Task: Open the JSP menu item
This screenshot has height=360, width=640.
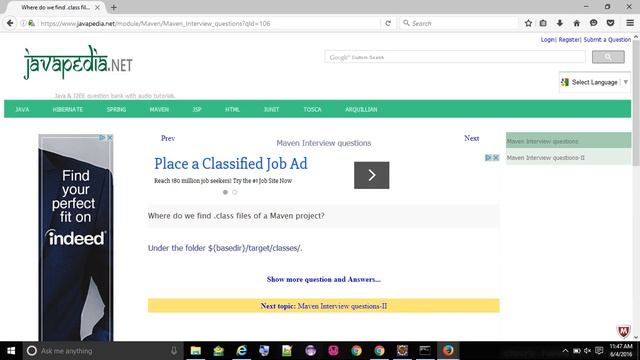Action: click(x=197, y=109)
